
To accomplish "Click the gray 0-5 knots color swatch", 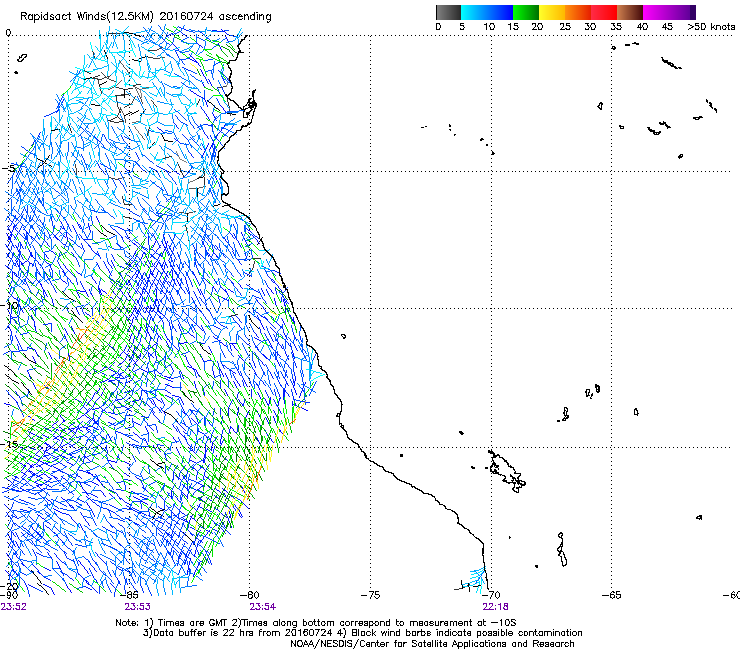I will pyautogui.click(x=448, y=12).
